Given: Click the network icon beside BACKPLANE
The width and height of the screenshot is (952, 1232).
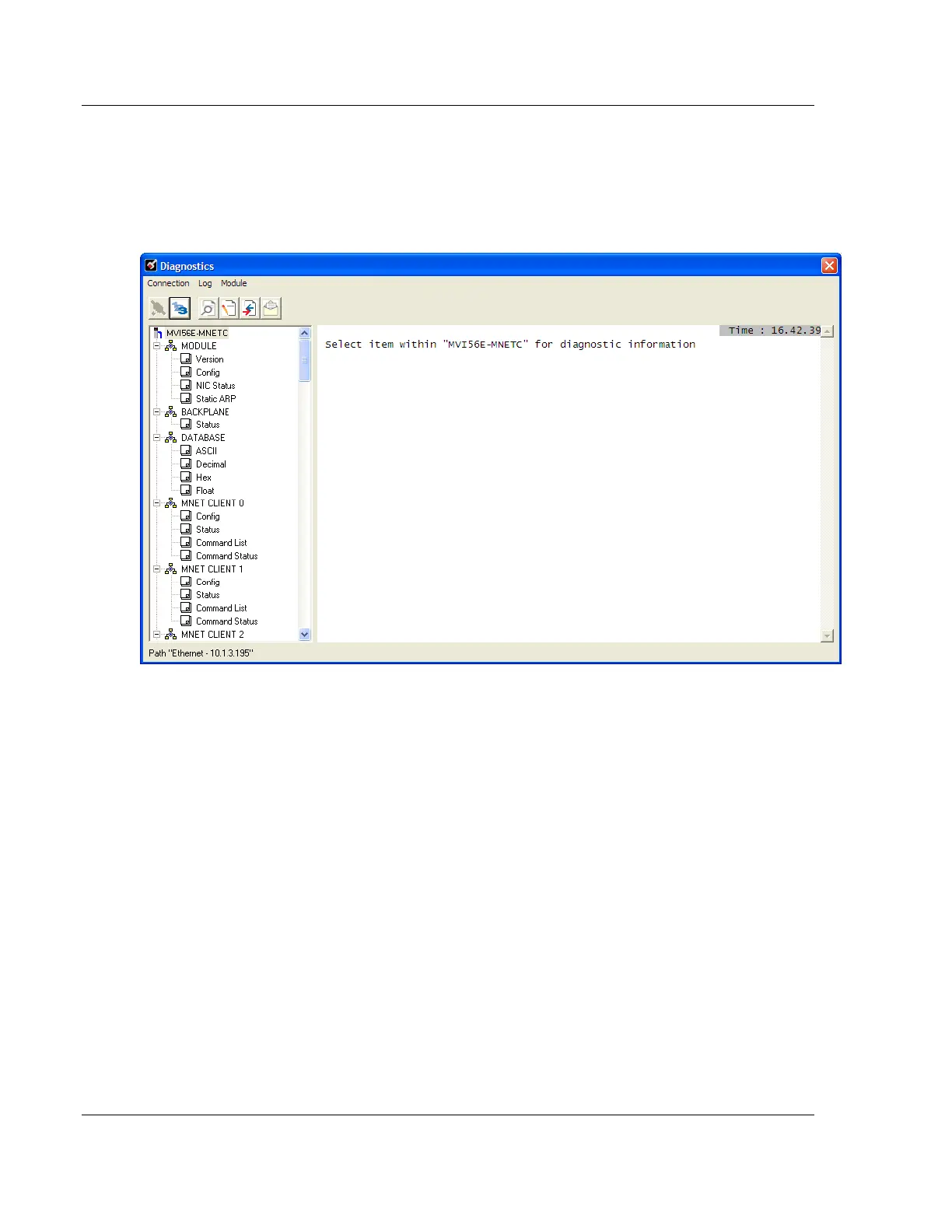Looking at the screenshot, I should pos(171,411).
